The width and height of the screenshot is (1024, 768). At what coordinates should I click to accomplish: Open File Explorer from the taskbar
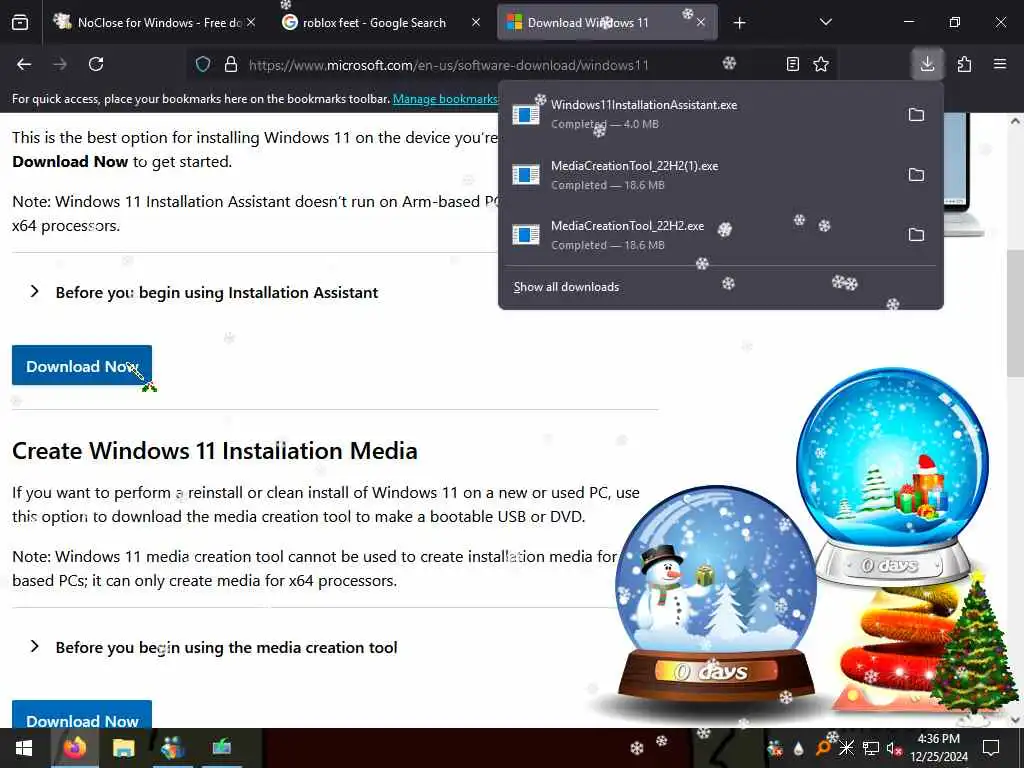pos(123,748)
